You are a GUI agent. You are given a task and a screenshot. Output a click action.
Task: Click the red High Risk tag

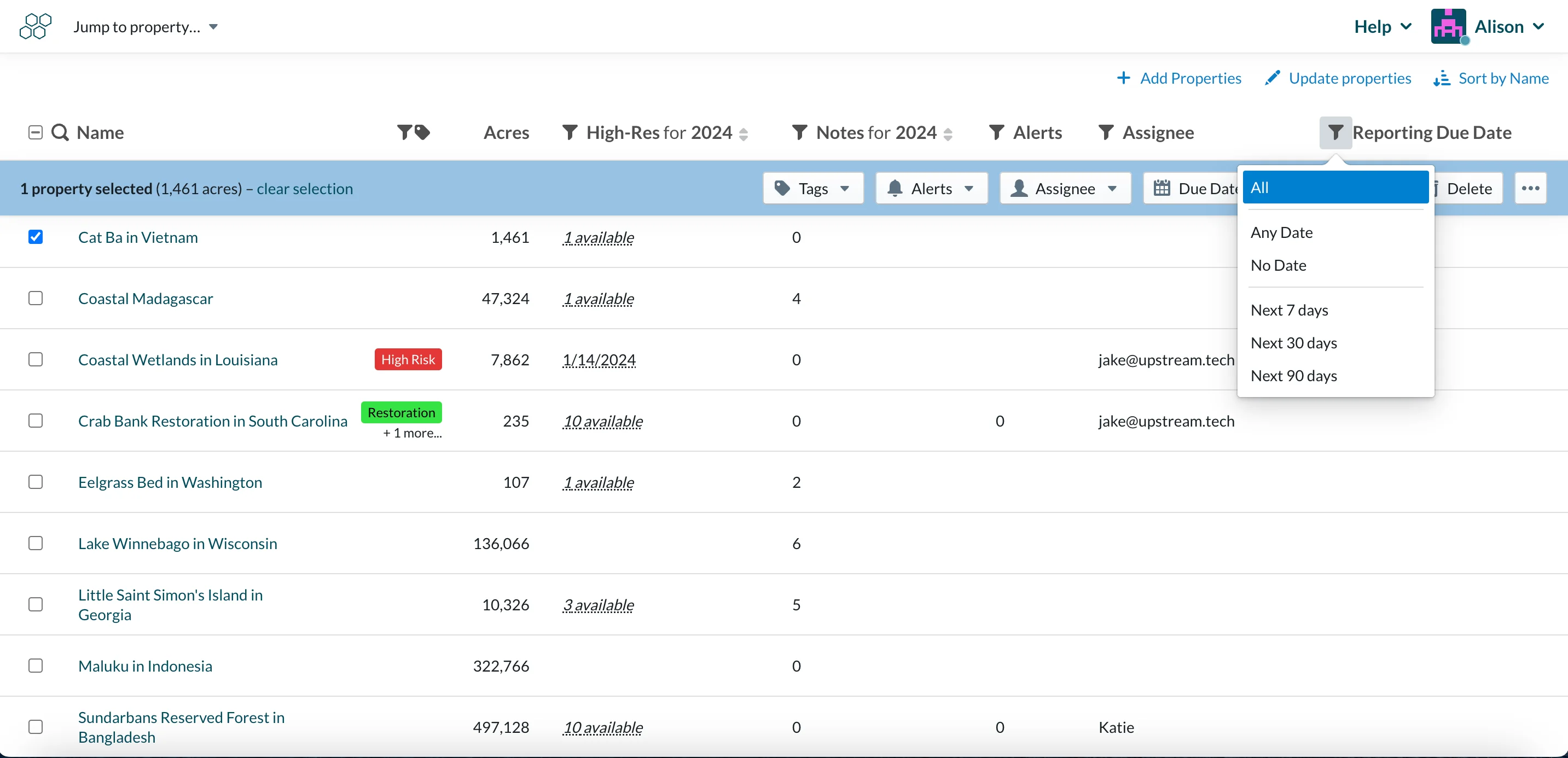(x=408, y=359)
